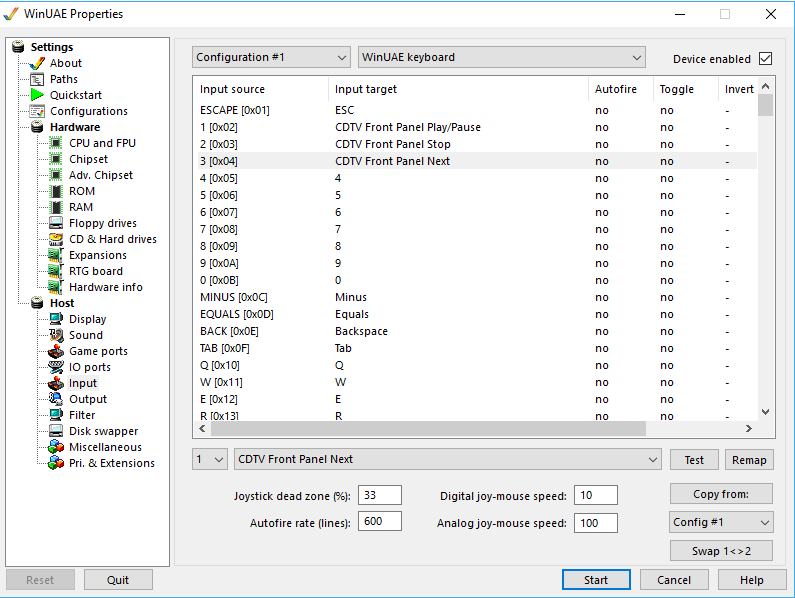Click the Paths icon in tree
The height and width of the screenshot is (598, 795).
(37, 80)
